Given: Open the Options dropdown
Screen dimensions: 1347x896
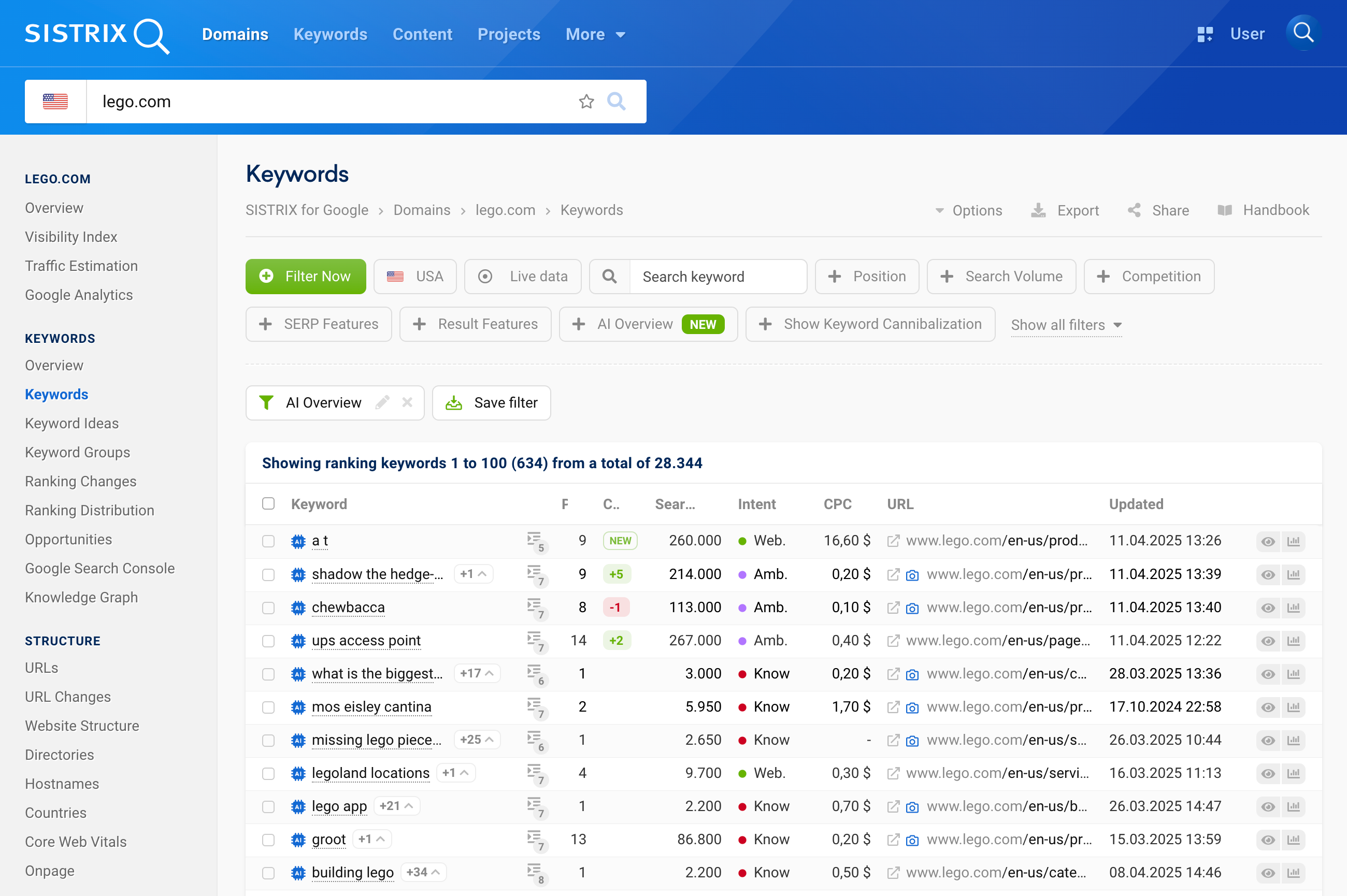Looking at the screenshot, I should point(969,211).
